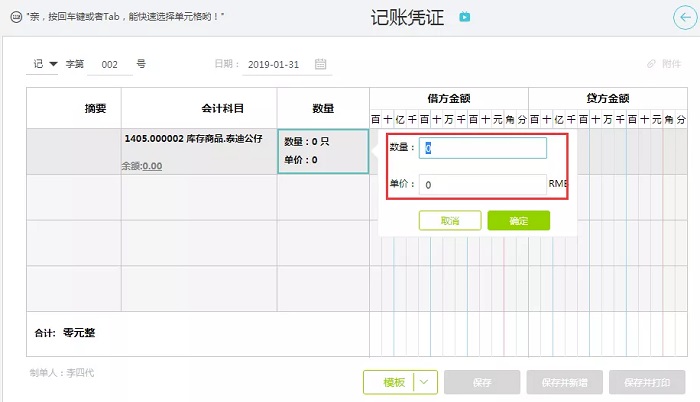The height and width of the screenshot is (402, 700).
Task: Click the 保存并新增 button
Action: pyautogui.click(x=563, y=381)
